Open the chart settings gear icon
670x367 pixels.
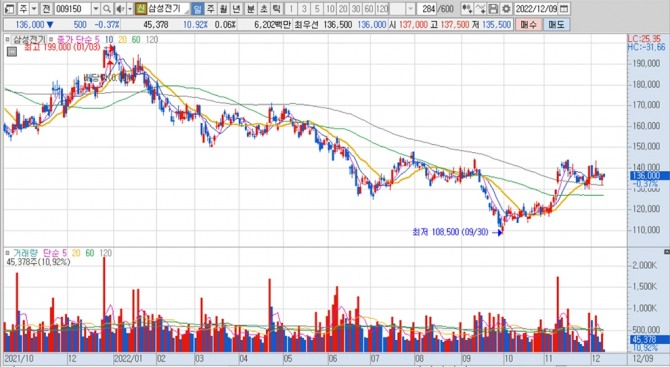506,9
